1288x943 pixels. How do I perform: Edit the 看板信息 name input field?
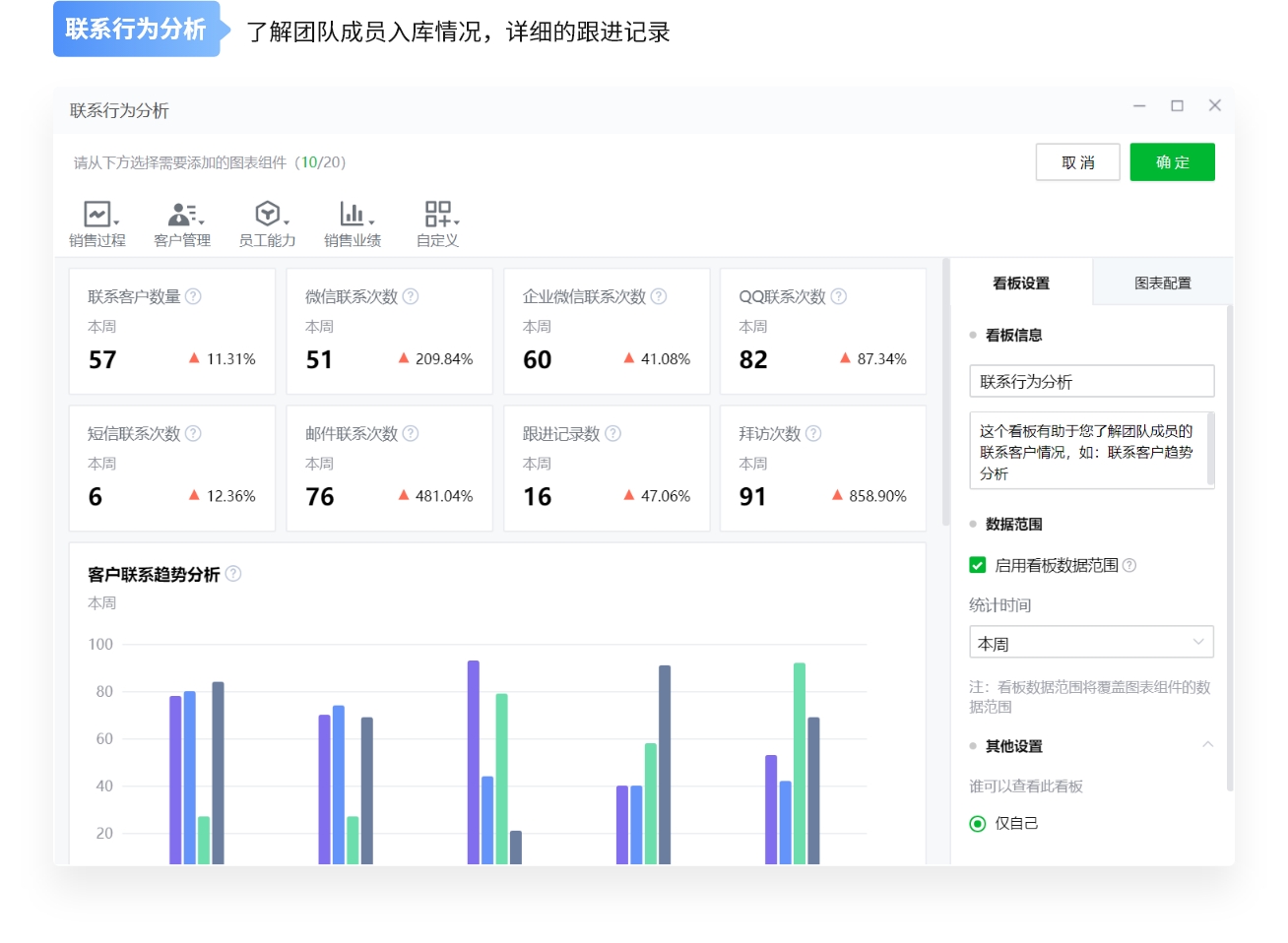pyautogui.click(x=1091, y=381)
